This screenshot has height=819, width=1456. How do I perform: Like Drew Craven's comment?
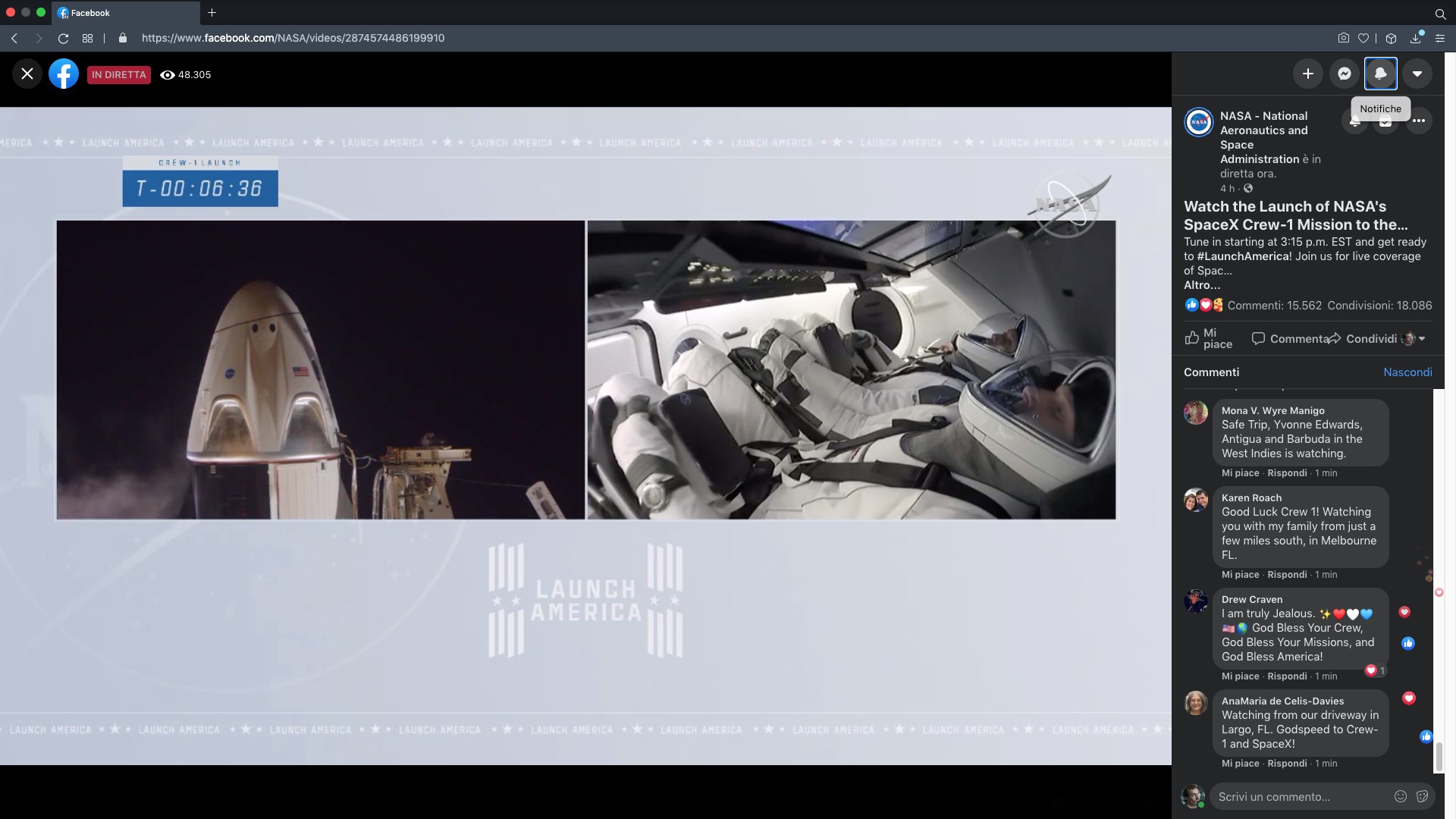click(x=1240, y=676)
